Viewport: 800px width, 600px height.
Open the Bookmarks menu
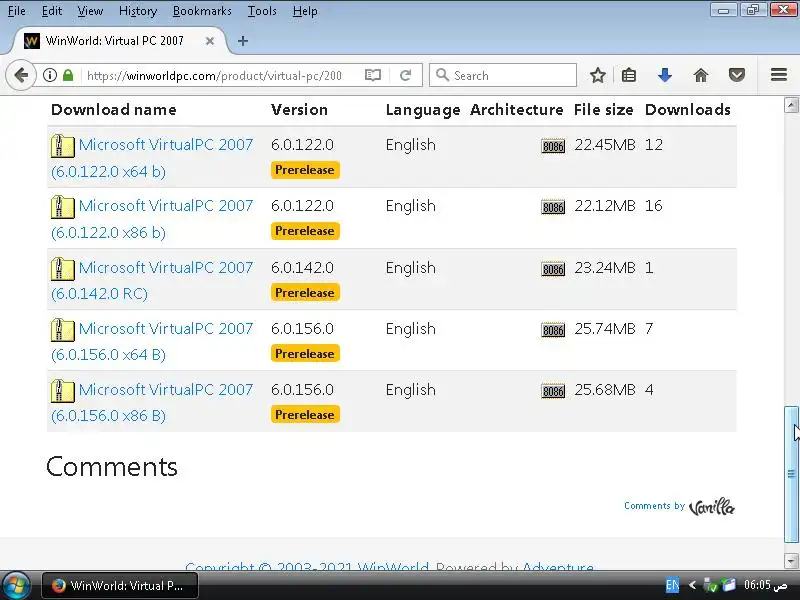[x=202, y=11]
